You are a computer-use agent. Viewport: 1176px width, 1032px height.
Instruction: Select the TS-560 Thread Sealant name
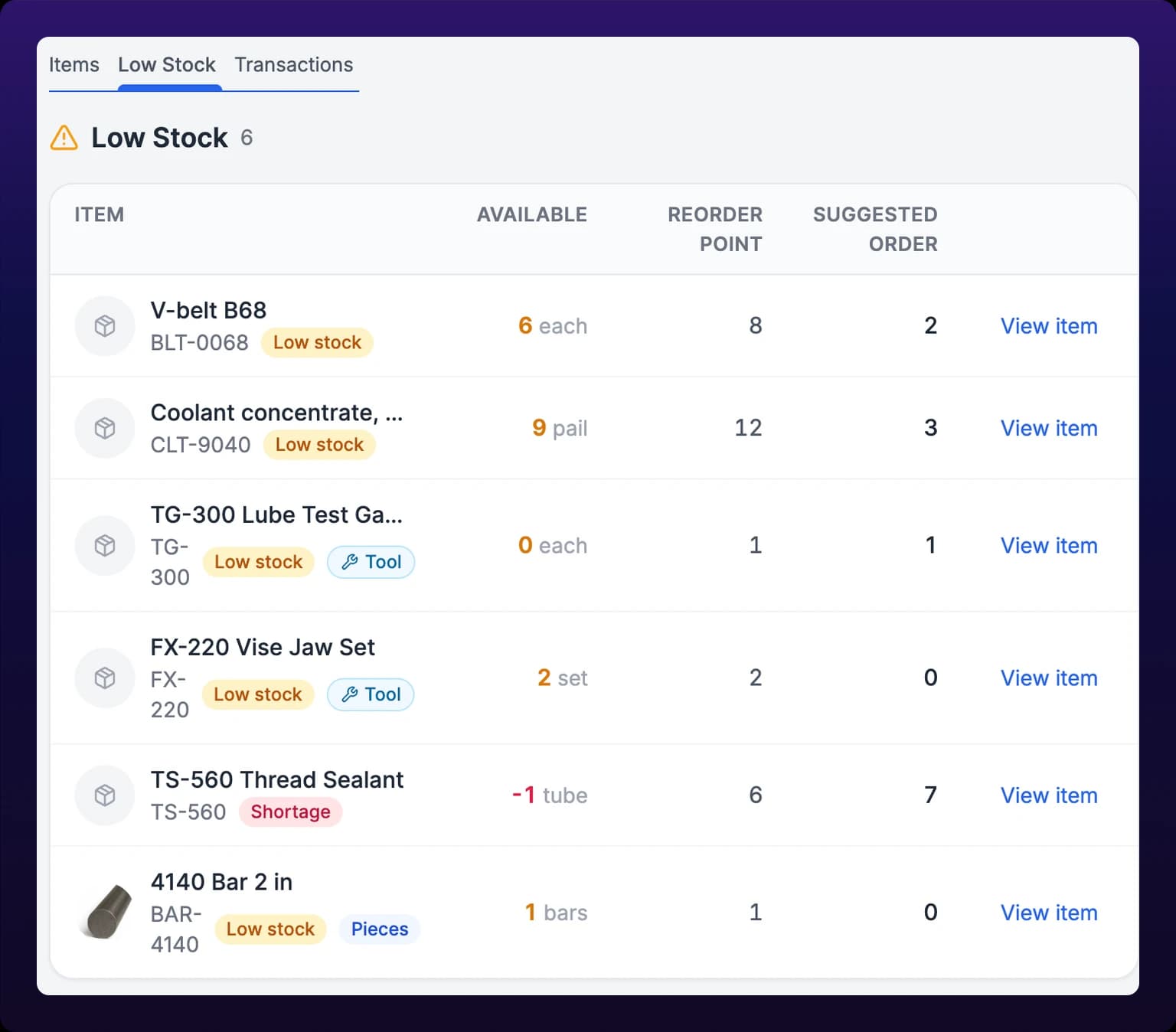(276, 779)
